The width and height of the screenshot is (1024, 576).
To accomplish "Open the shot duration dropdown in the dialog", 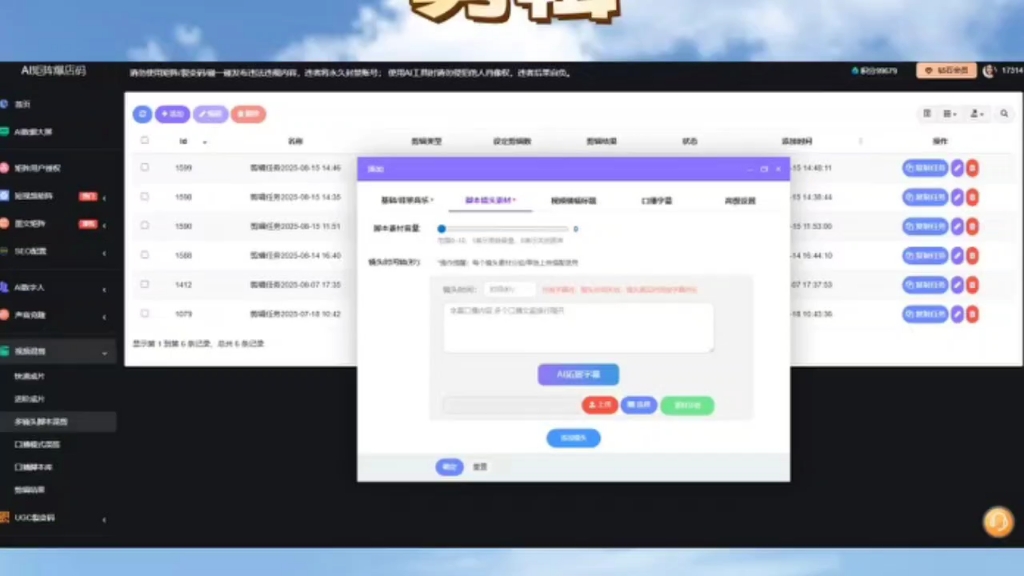I will click(x=509, y=289).
